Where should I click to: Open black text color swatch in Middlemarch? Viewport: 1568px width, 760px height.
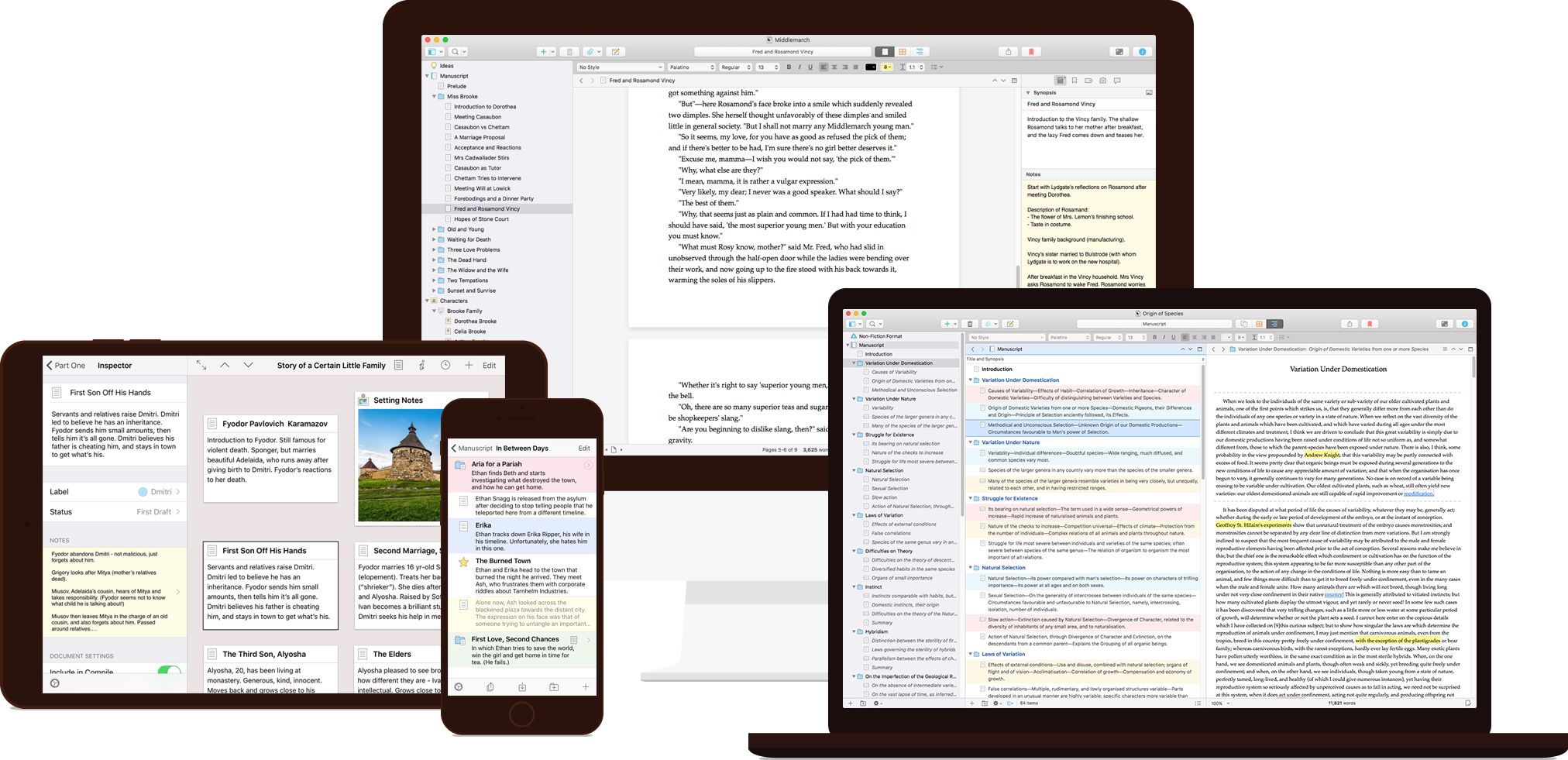(871, 67)
